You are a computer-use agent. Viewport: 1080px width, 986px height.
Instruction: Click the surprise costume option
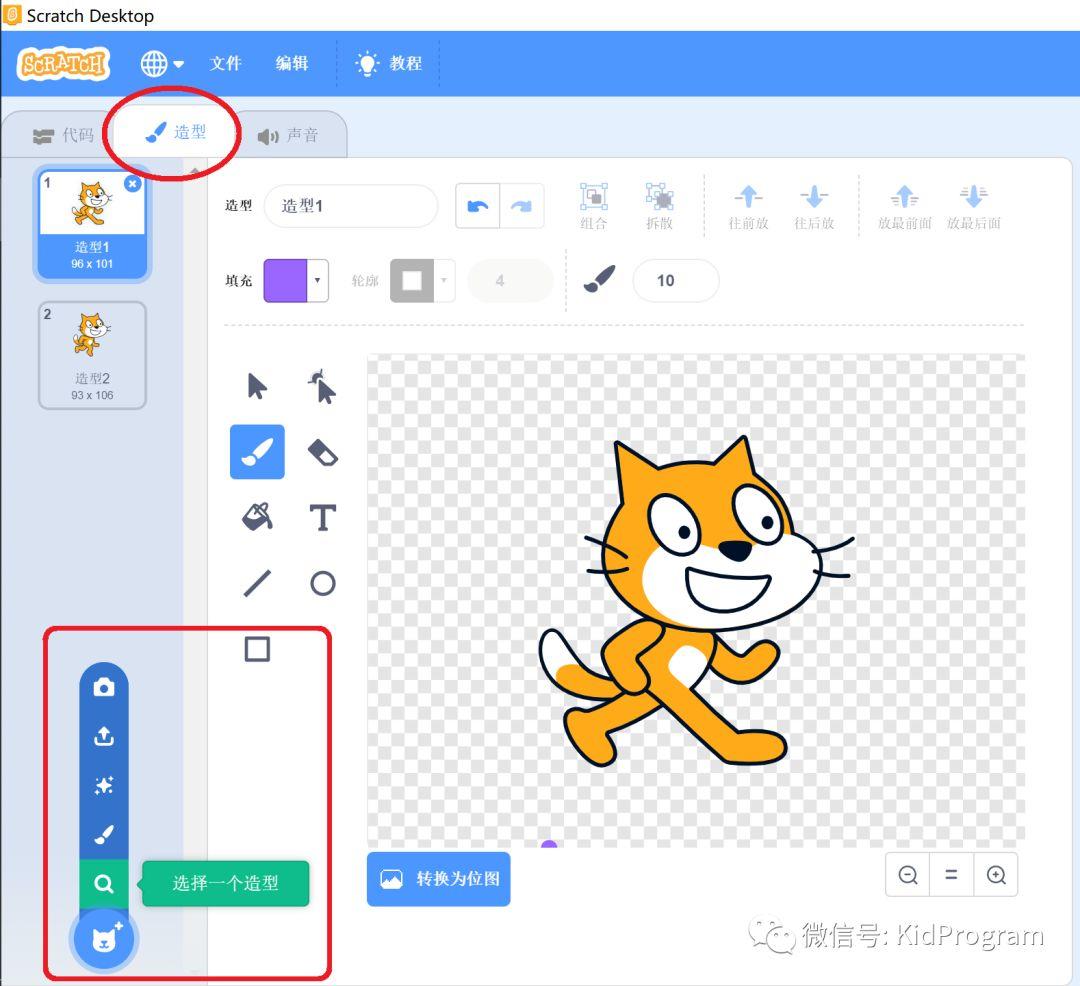[104, 785]
